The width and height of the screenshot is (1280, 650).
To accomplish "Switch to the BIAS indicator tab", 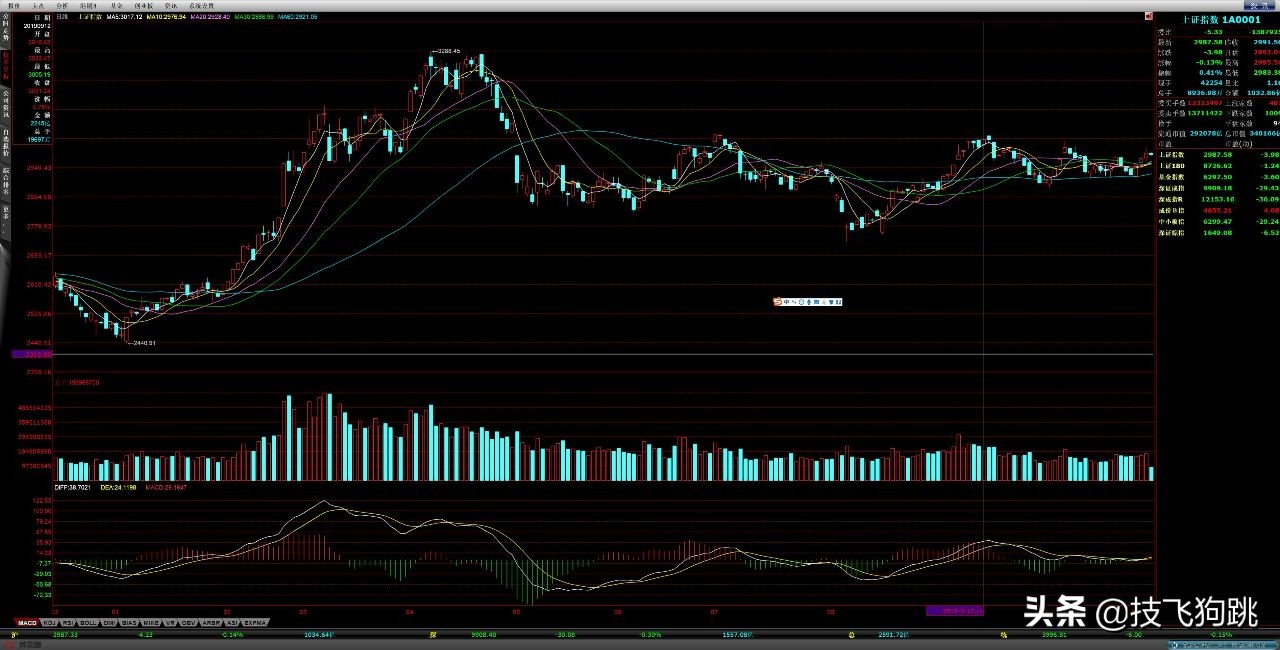I will (129, 623).
